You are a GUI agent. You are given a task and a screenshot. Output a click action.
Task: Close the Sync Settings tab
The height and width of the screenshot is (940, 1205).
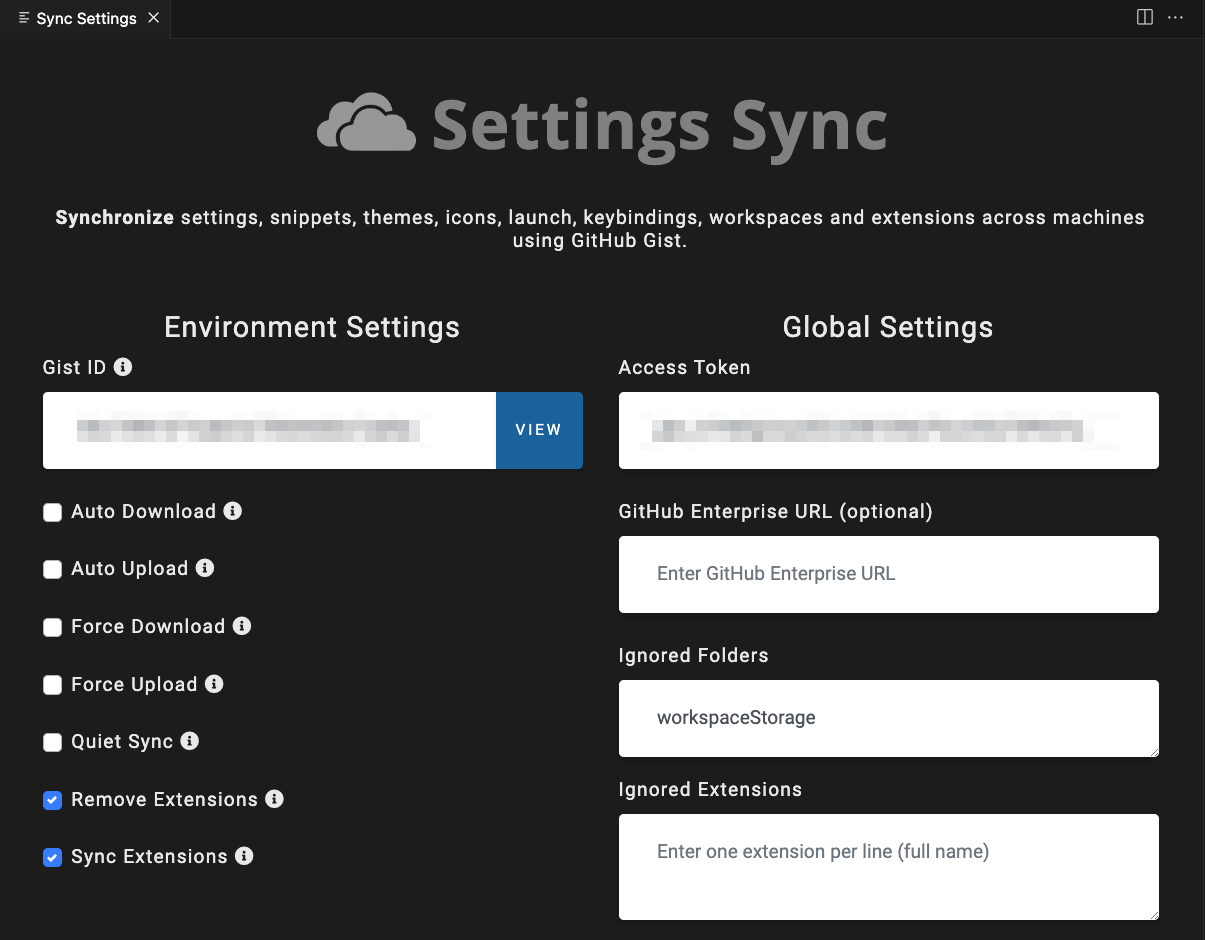153,18
